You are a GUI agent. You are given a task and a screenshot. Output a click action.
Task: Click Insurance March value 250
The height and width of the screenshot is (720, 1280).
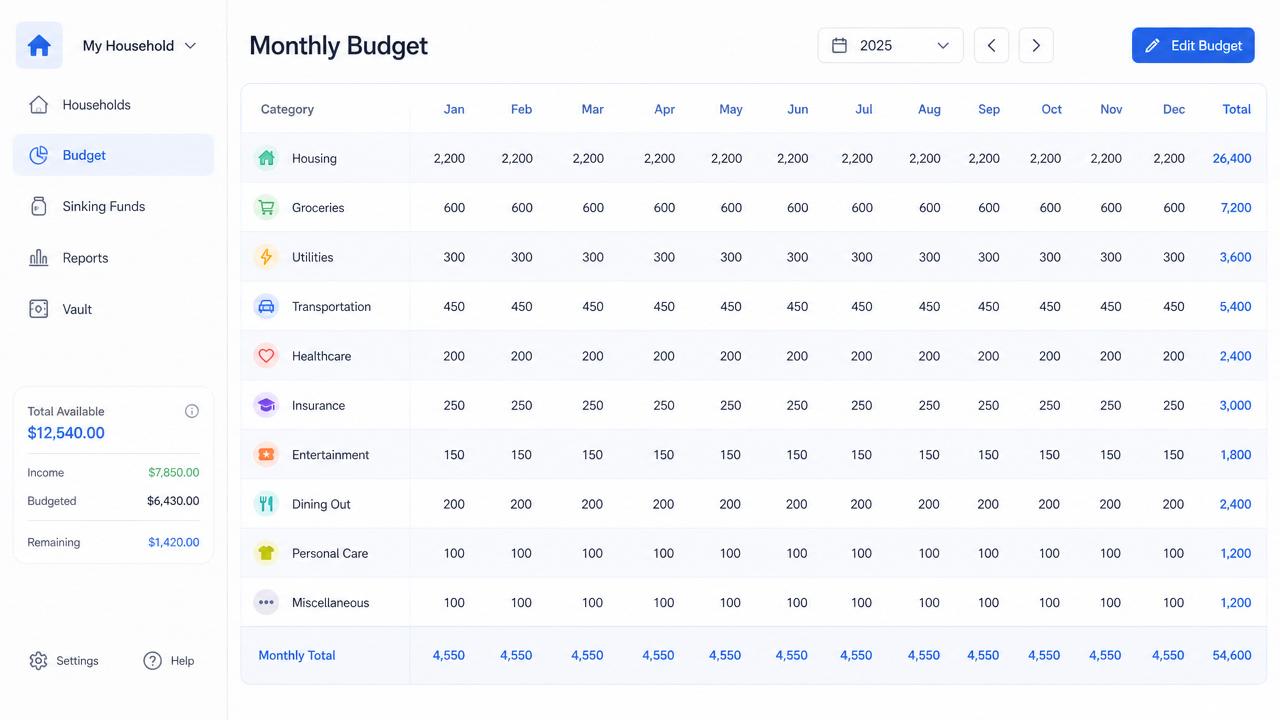point(593,405)
